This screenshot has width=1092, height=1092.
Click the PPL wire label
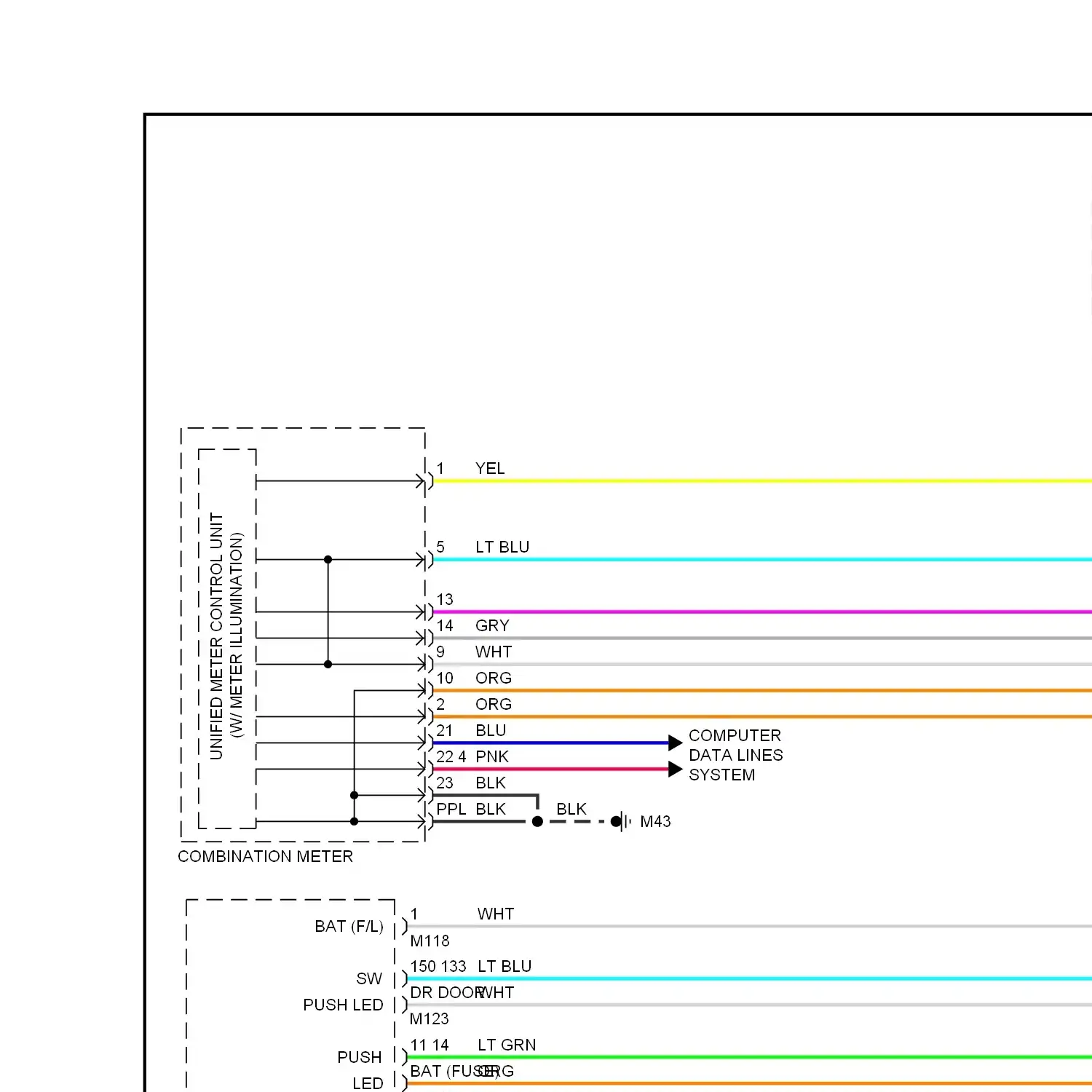451,809
